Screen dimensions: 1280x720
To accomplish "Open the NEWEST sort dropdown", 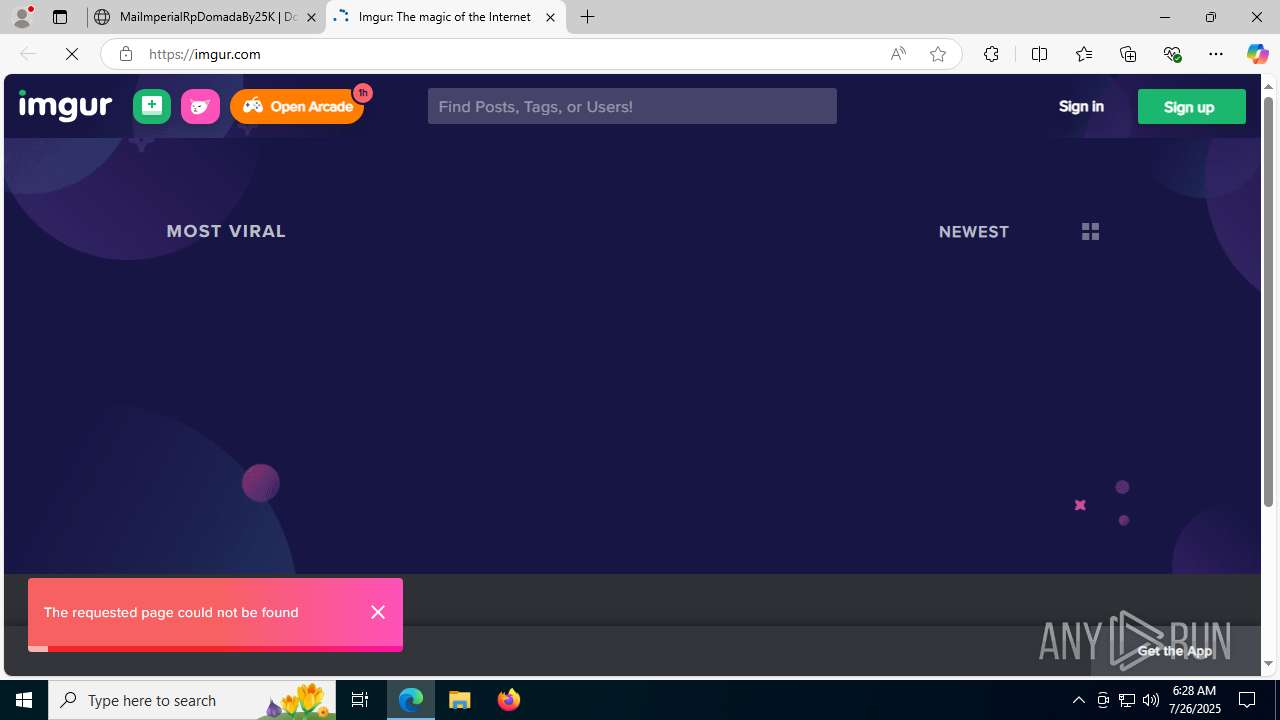I will click(x=973, y=231).
